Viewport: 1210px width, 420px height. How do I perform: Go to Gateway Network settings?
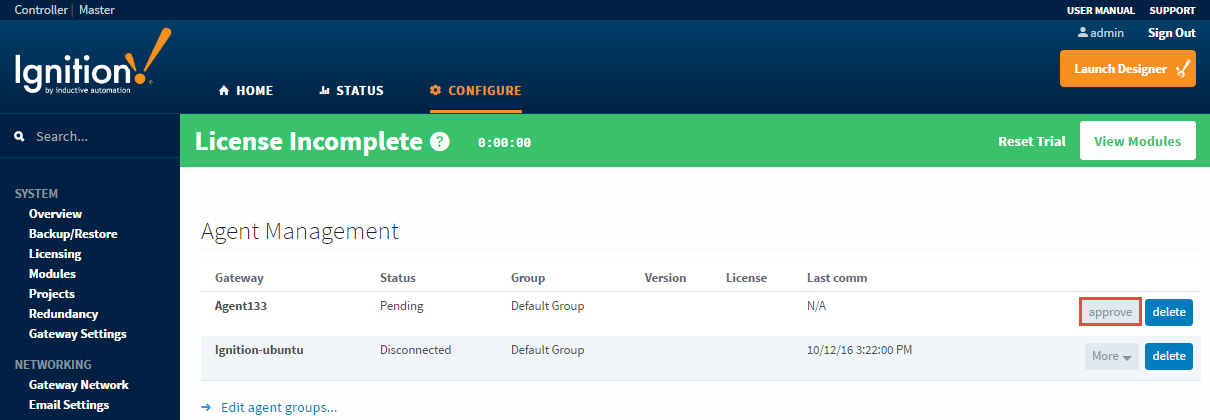point(78,385)
